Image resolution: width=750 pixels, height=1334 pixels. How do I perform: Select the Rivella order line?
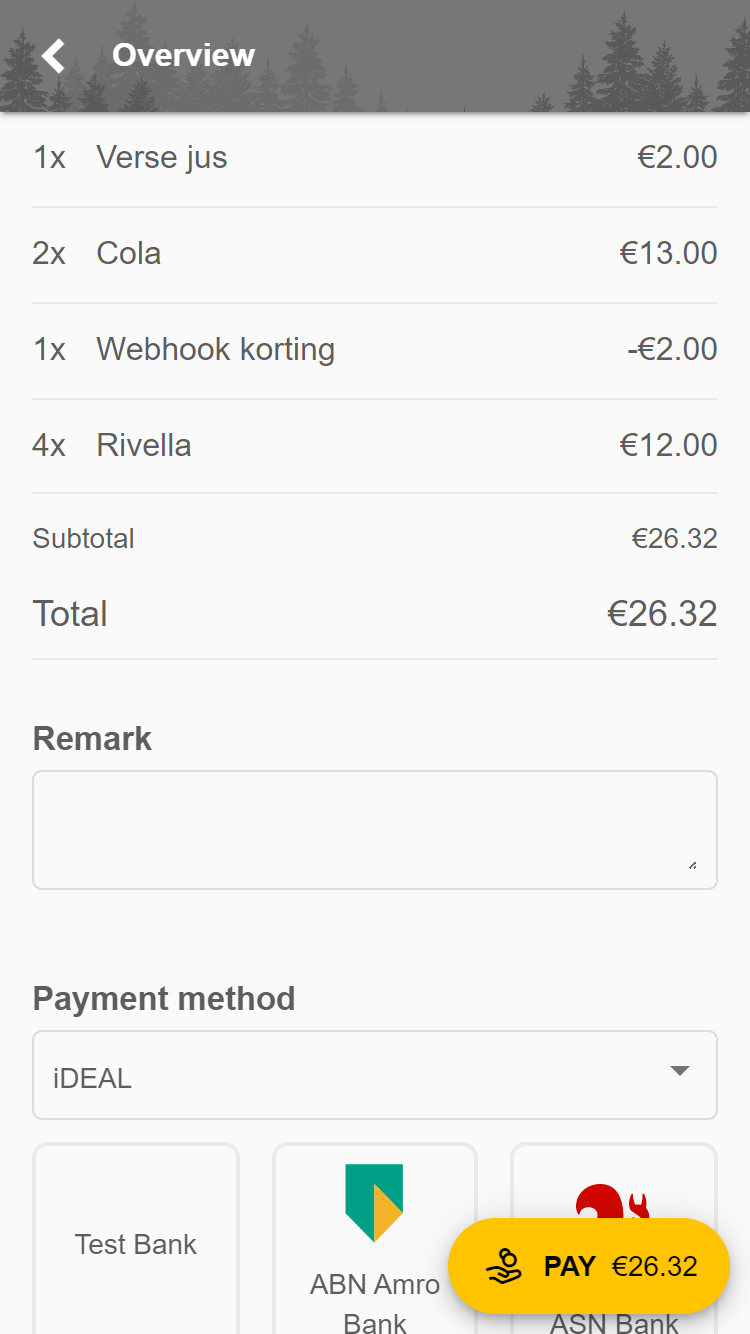pyautogui.click(x=375, y=446)
